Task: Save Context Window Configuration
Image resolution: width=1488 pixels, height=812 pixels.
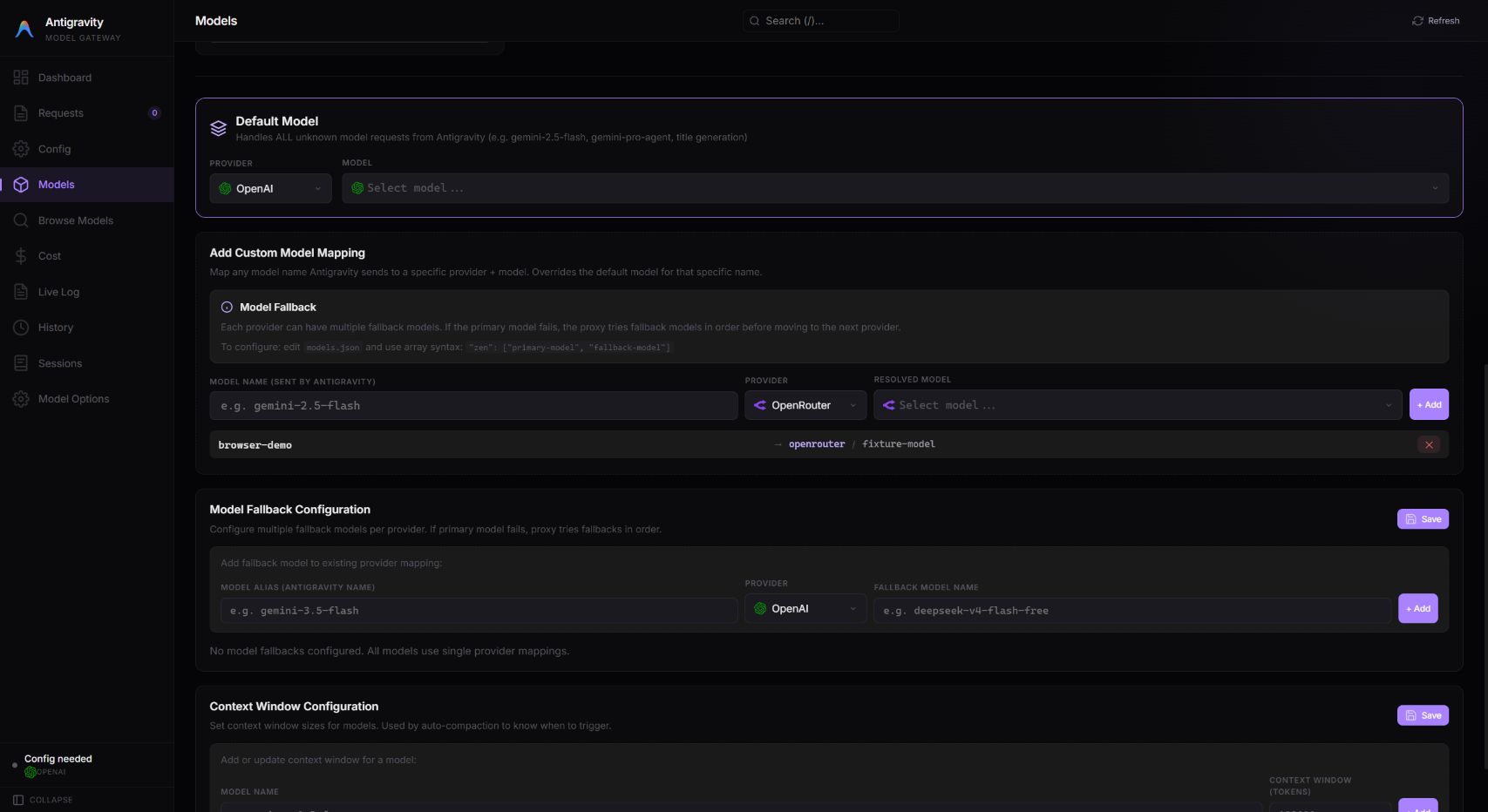Action: [1423, 715]
